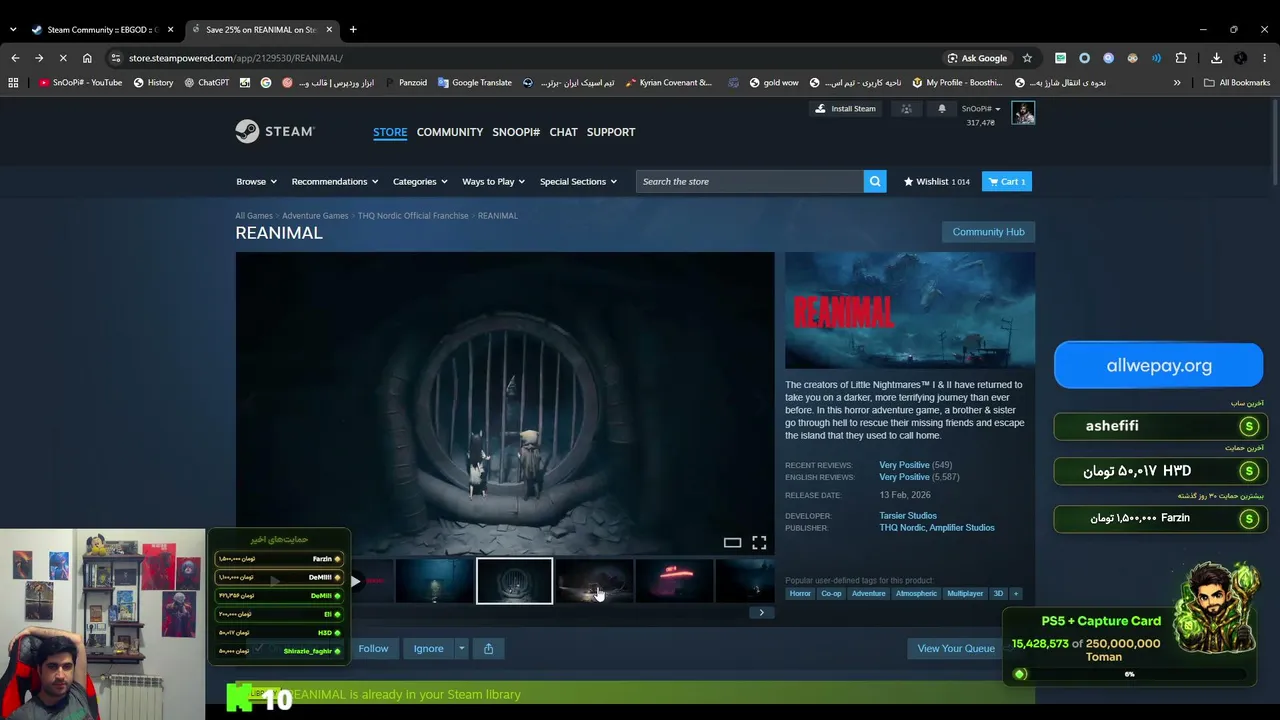Follow the All Games breadcrumb
The image size is (1280, 720).
coord(254,216)
